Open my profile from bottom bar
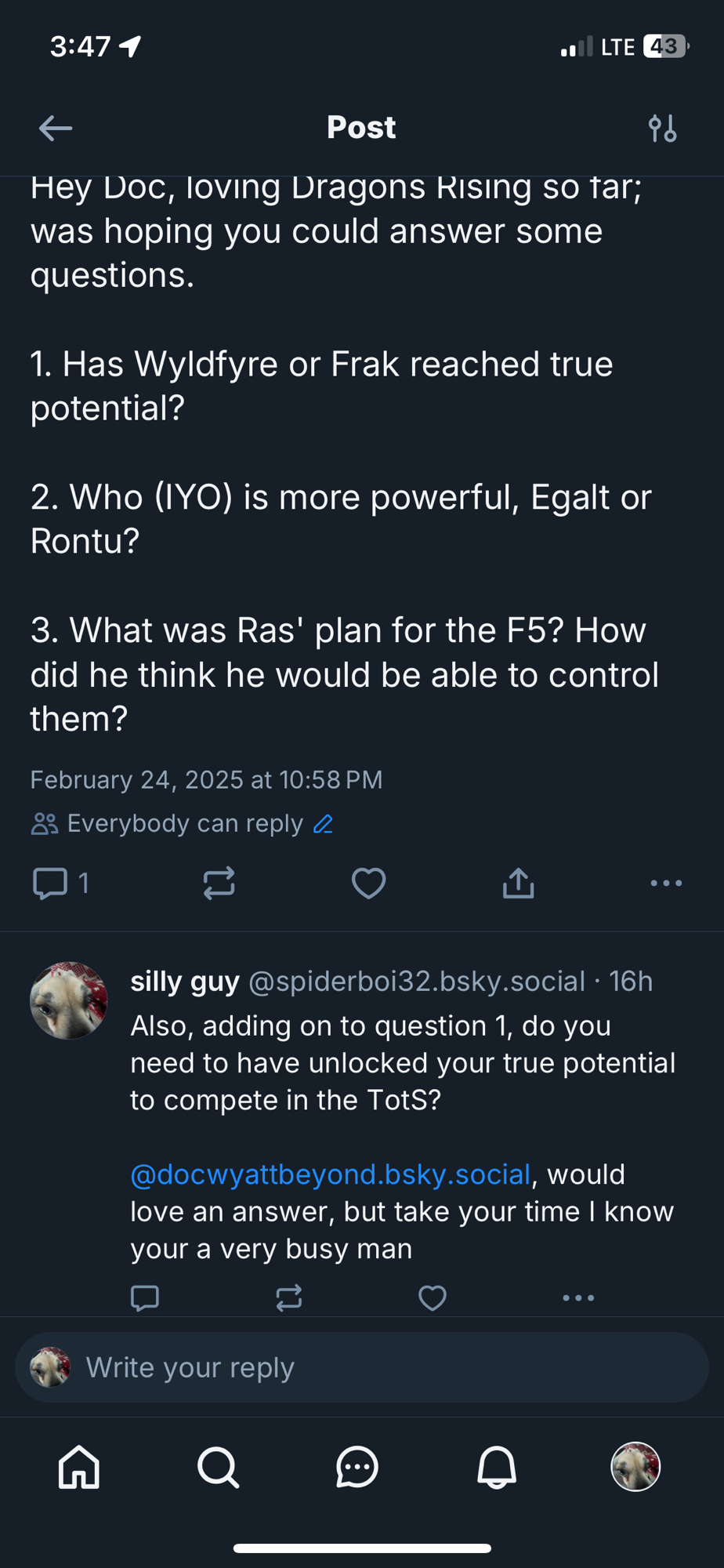 tap(635, 1466)
